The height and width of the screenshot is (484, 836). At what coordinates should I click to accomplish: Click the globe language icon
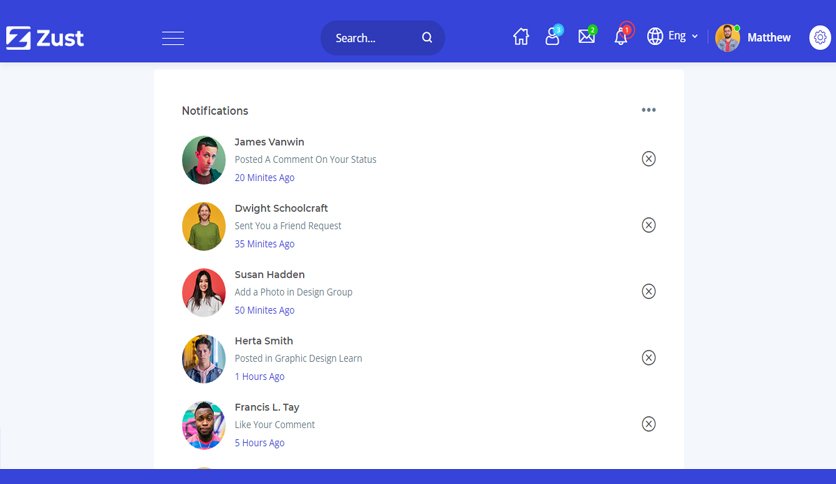655,36
